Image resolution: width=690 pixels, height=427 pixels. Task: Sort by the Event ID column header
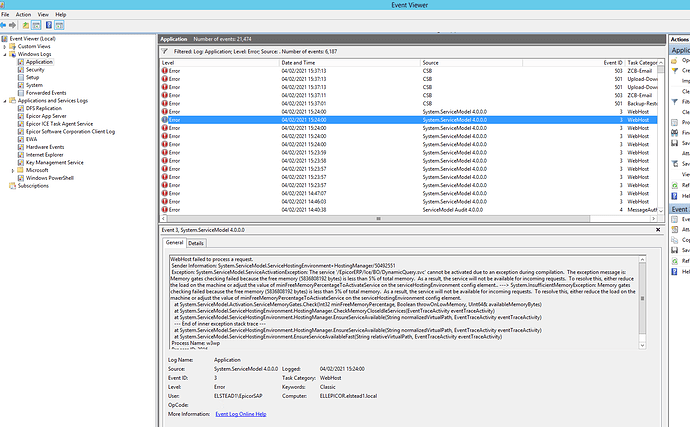coord(574,63)
